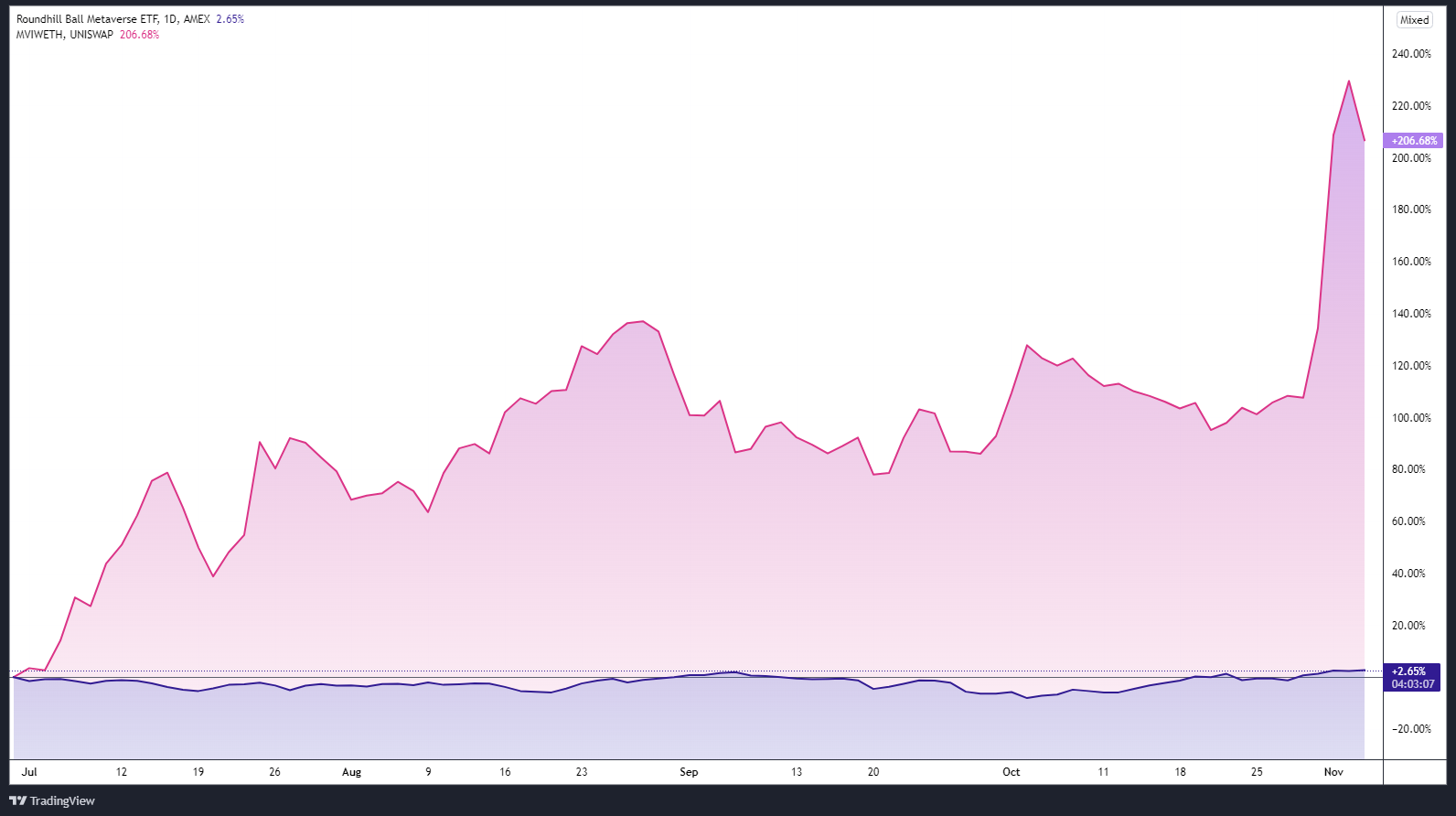Click the 20.00% scale label
1456x816 pixels.
click(x=1408, y=626)
